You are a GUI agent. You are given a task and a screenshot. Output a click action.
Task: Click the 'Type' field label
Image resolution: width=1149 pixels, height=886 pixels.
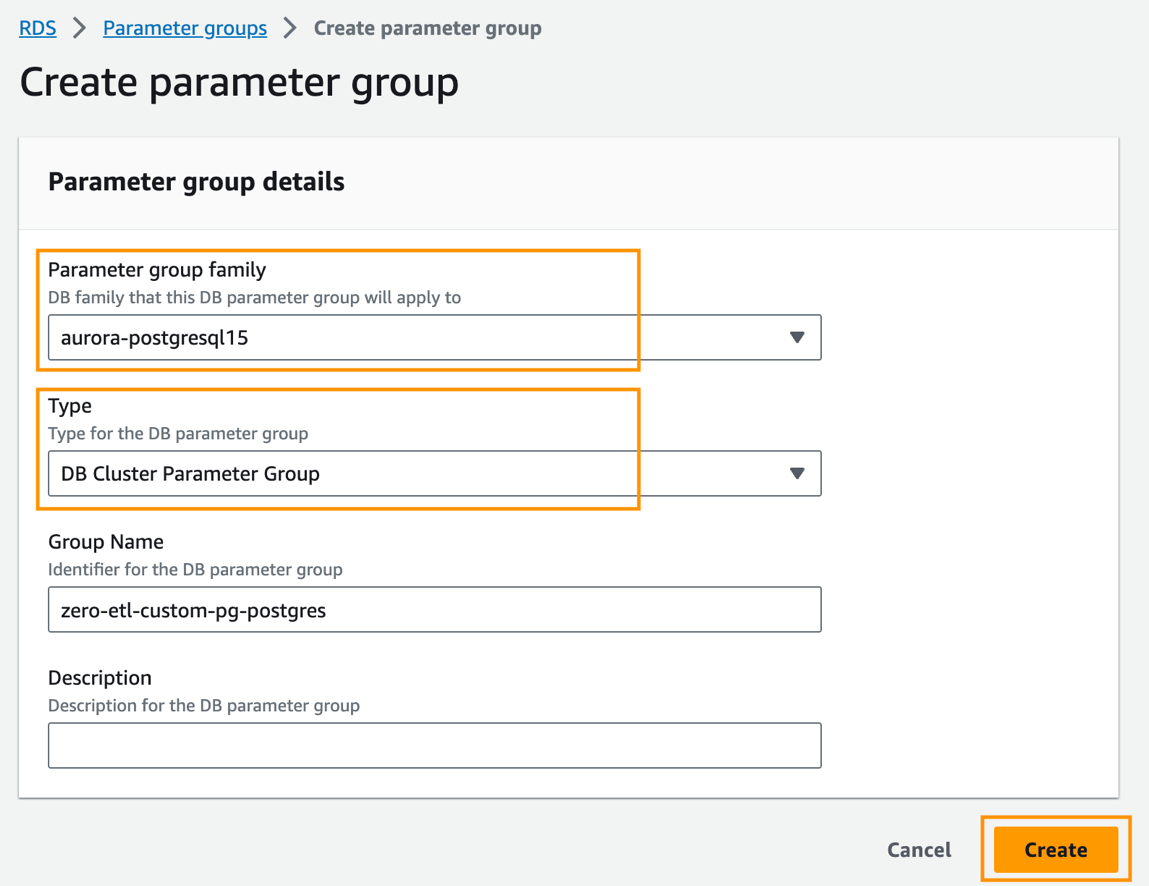(x=70, y=406)
